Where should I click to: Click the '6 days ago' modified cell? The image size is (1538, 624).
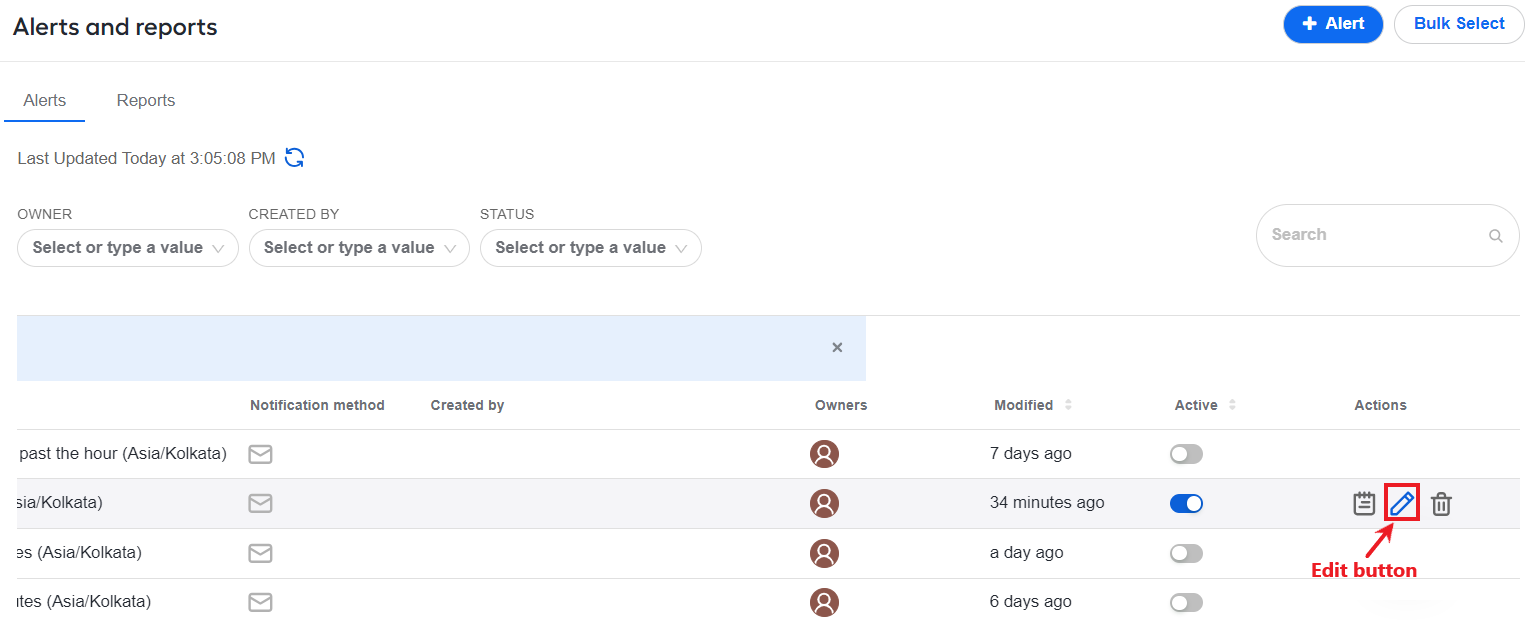(1030, 602)
